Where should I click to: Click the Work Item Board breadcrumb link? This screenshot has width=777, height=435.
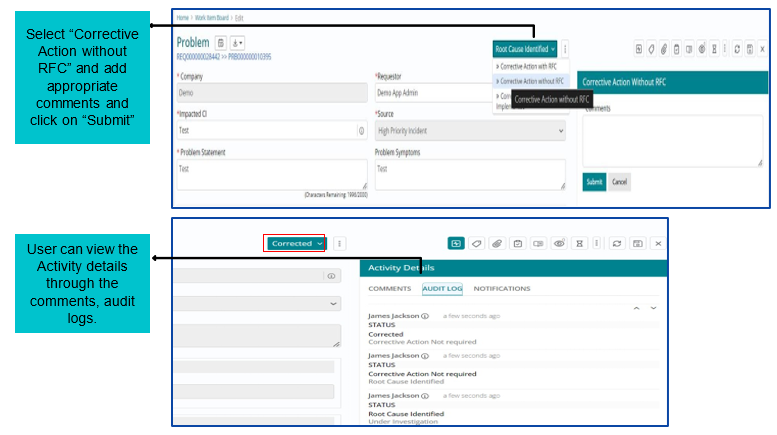coord(212,18)
